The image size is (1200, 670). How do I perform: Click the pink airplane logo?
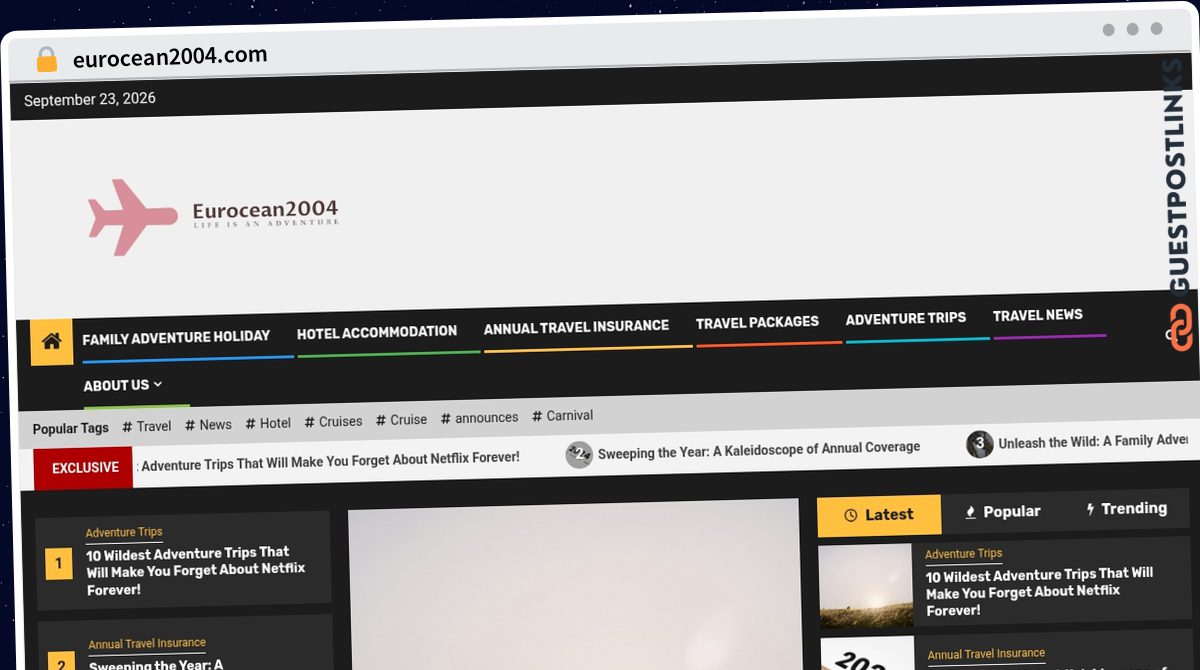coord(132,218)
